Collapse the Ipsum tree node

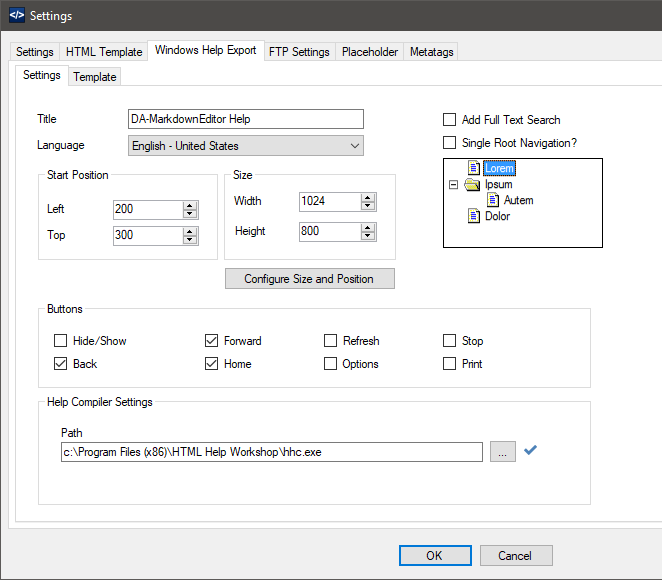[x=453, y=184]
